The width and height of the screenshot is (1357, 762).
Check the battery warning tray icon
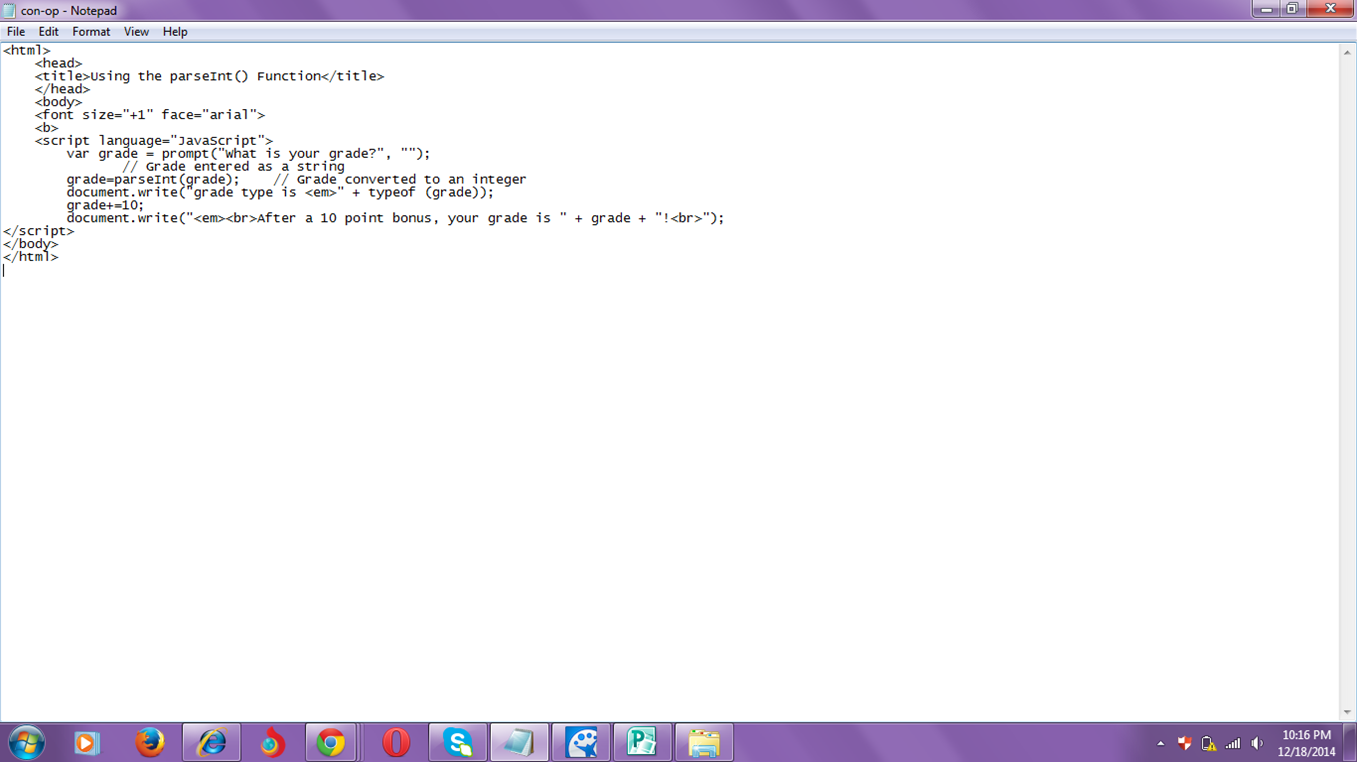[x=1208, y=743]
